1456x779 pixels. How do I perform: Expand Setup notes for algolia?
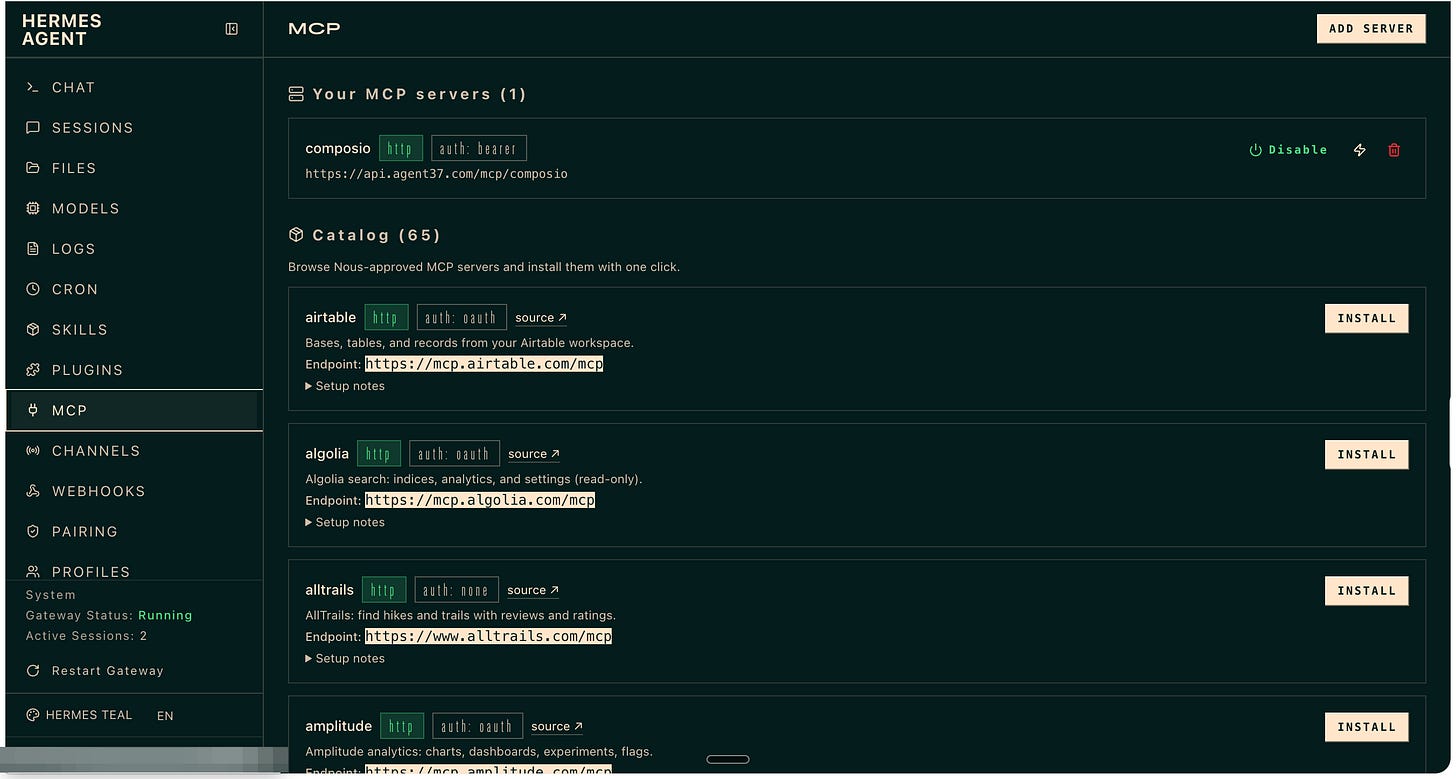[345, 522]
